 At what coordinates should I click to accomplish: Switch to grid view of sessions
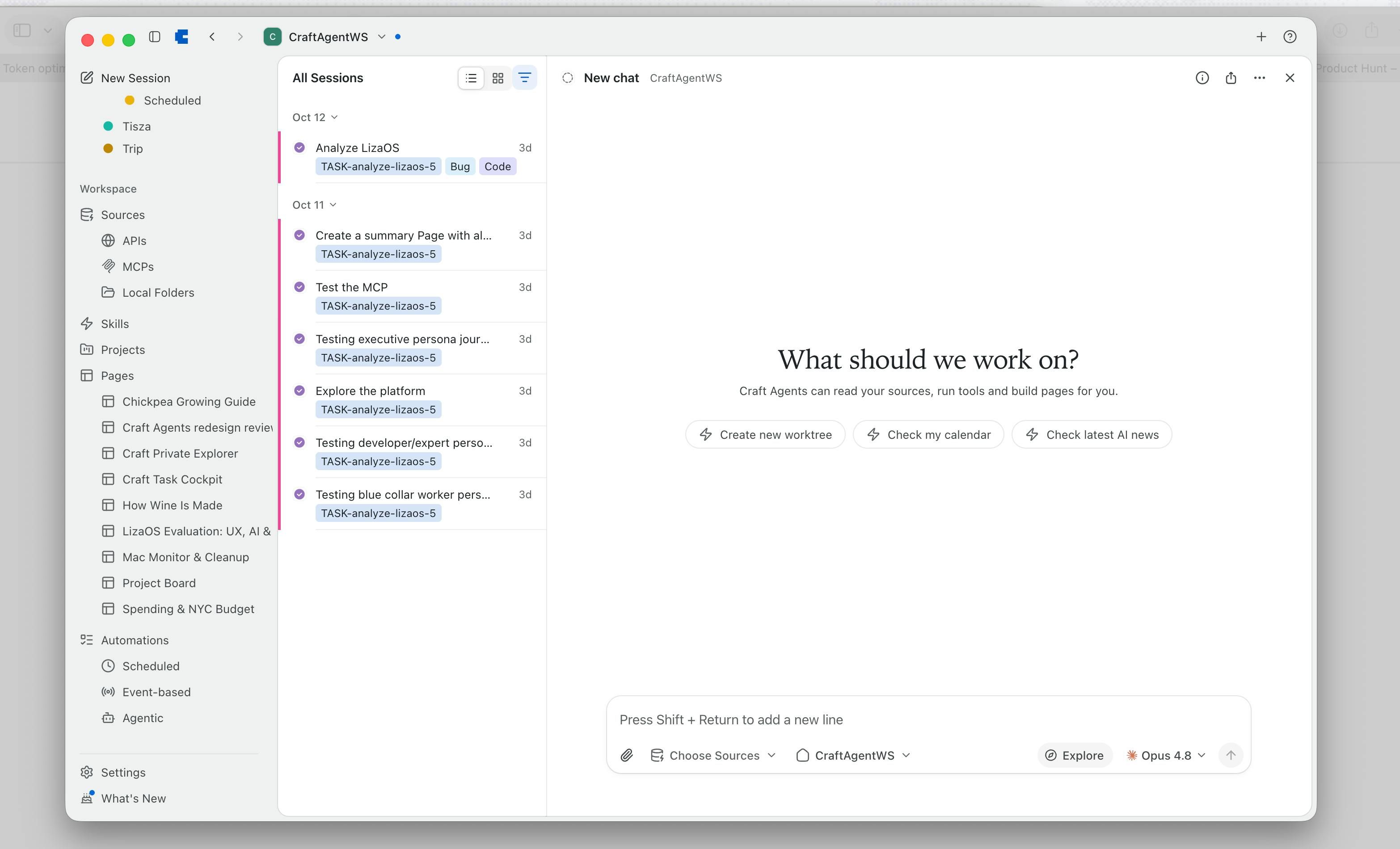coord(497,78)
